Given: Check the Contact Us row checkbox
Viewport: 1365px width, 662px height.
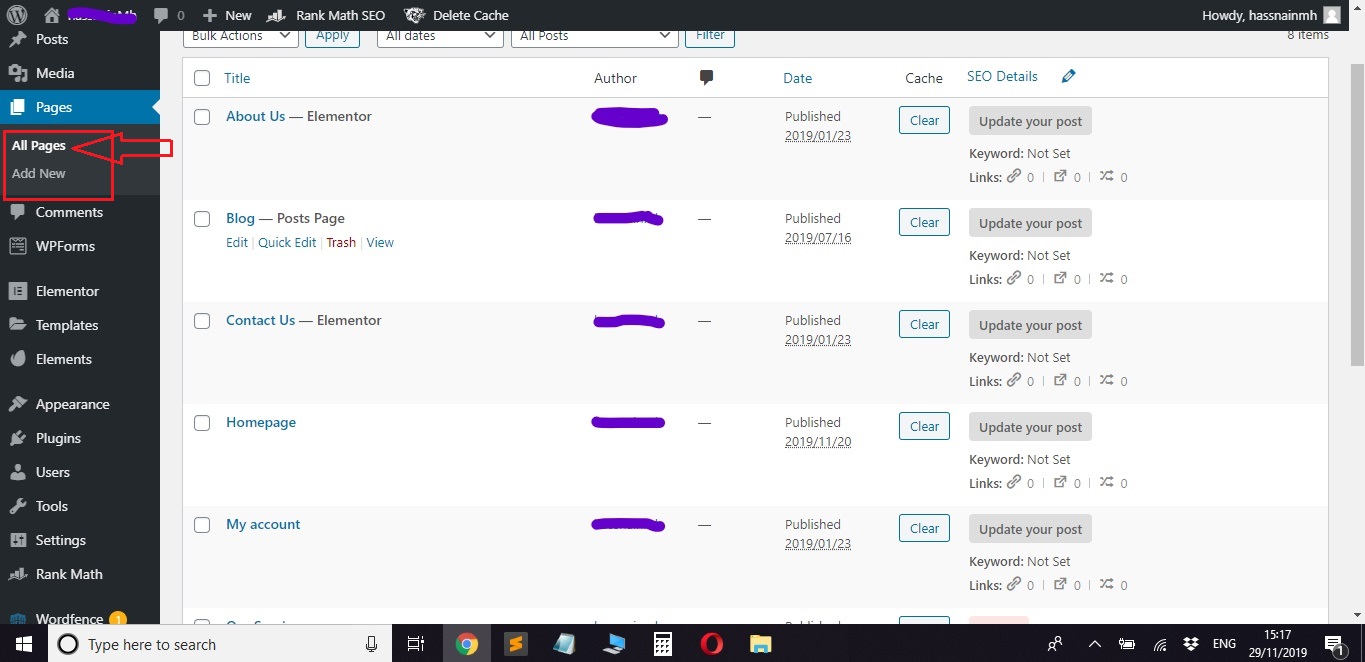Looking at the screenshot, I should tap(202, 321).
